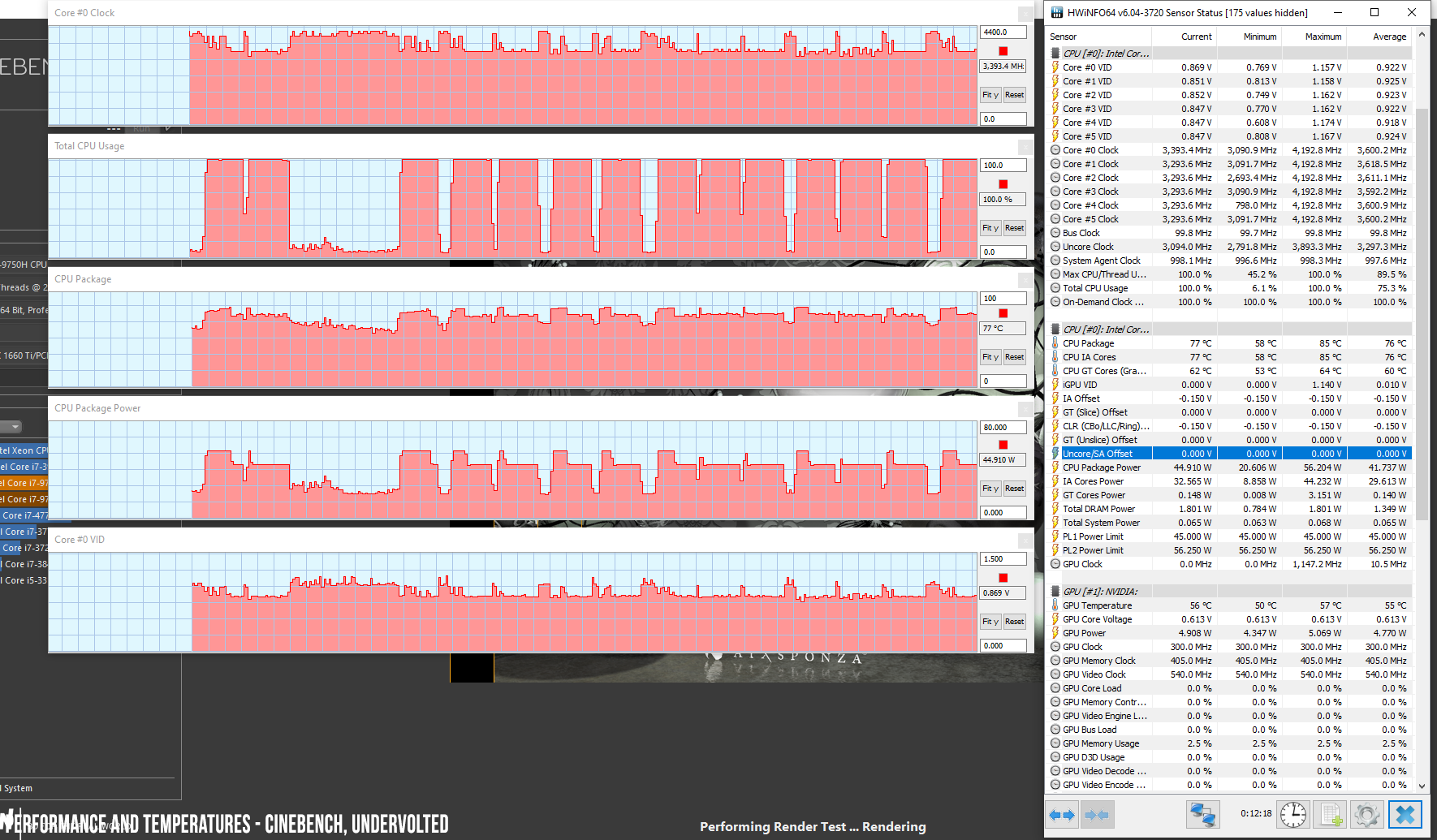The width and height of the screenshot is (1437, 840).
Task: Click the circle icon beside GPU Core Load
Action: [1055, 688]
